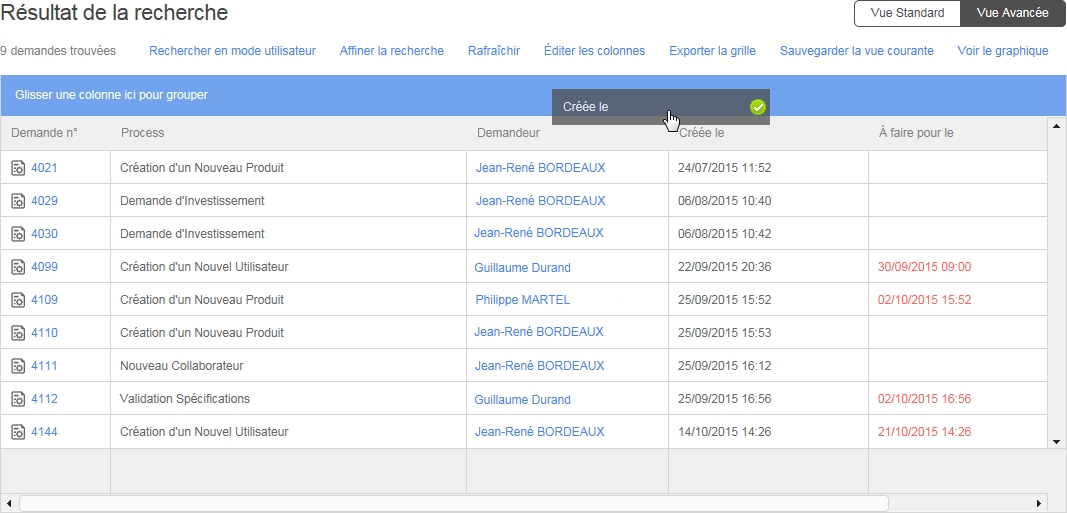
Task: Click Rechercher en mode utilisateur link
Action: 232,51
